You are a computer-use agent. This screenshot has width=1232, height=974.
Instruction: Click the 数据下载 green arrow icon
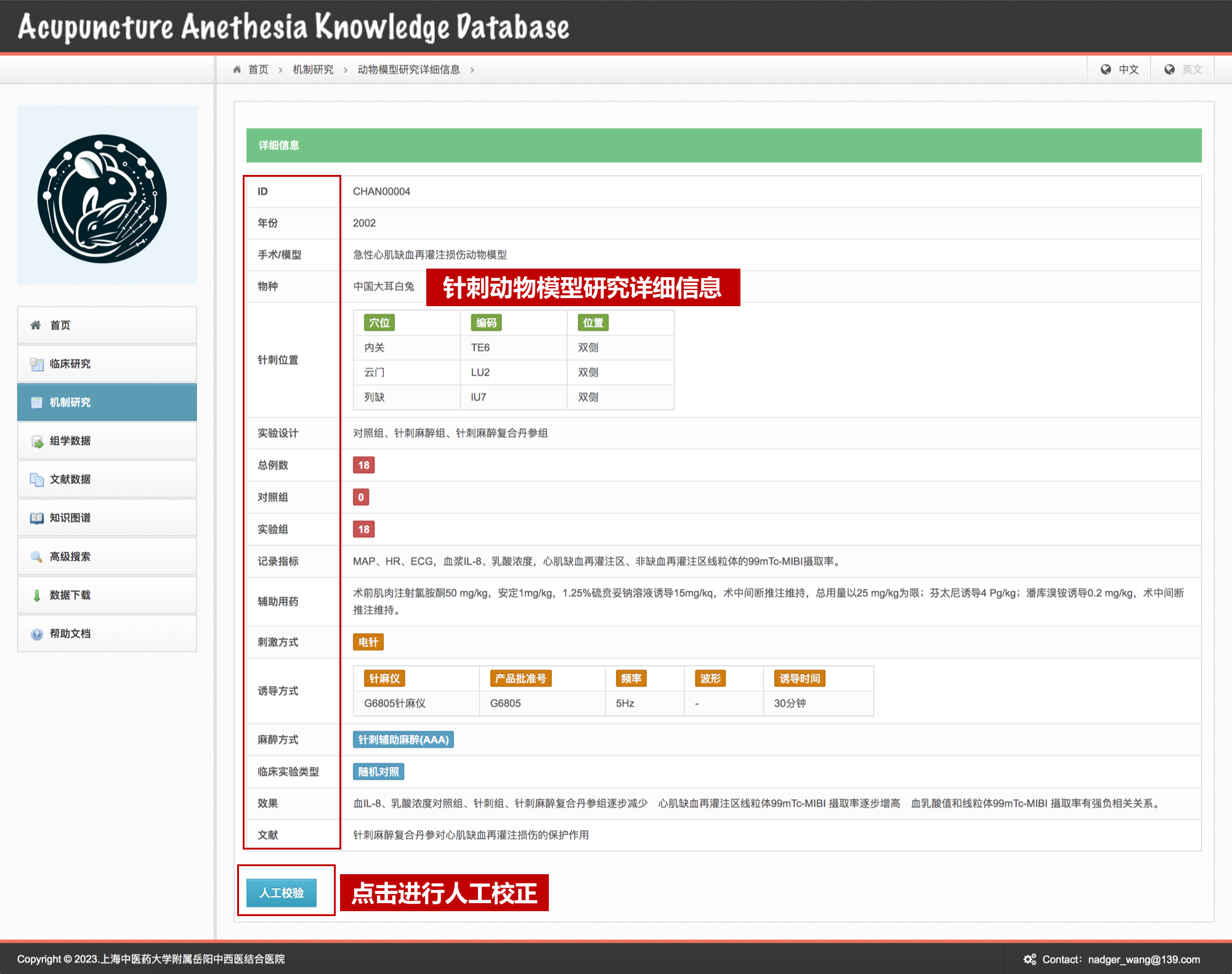pos(36,595)
